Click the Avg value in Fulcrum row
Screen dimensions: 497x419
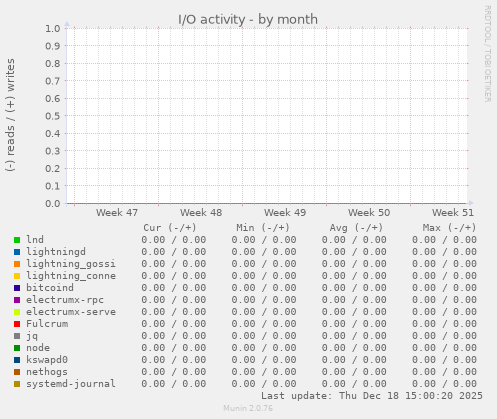click(x=354, y=324)
